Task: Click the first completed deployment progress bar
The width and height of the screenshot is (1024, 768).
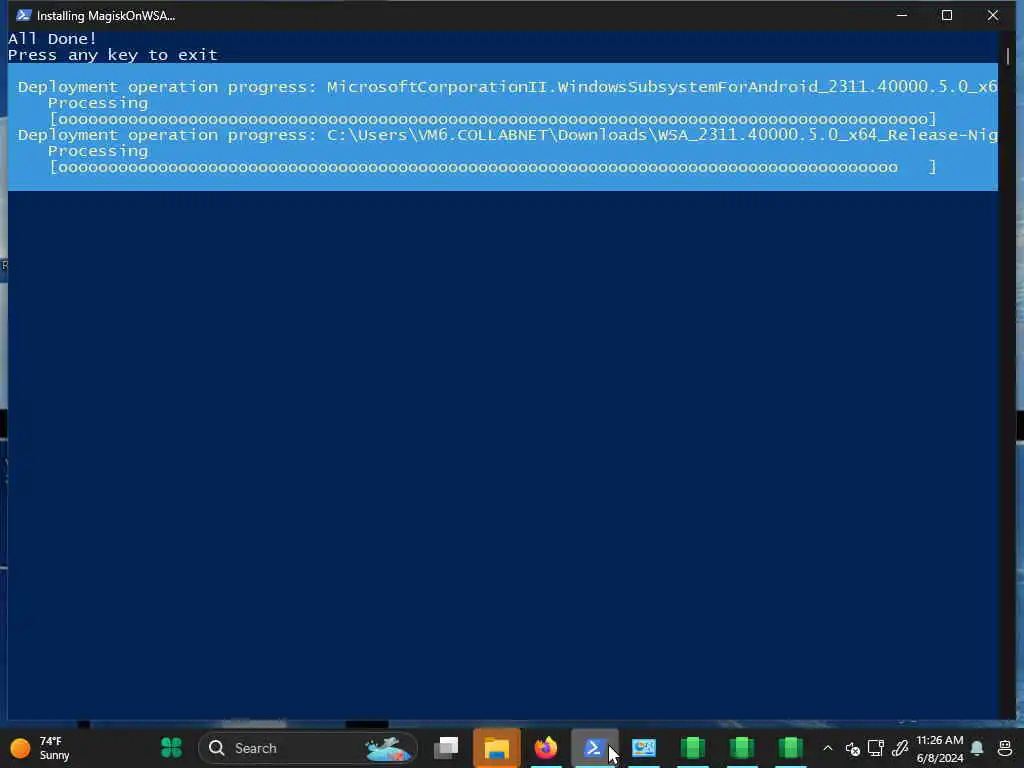Action: [493, 119]
